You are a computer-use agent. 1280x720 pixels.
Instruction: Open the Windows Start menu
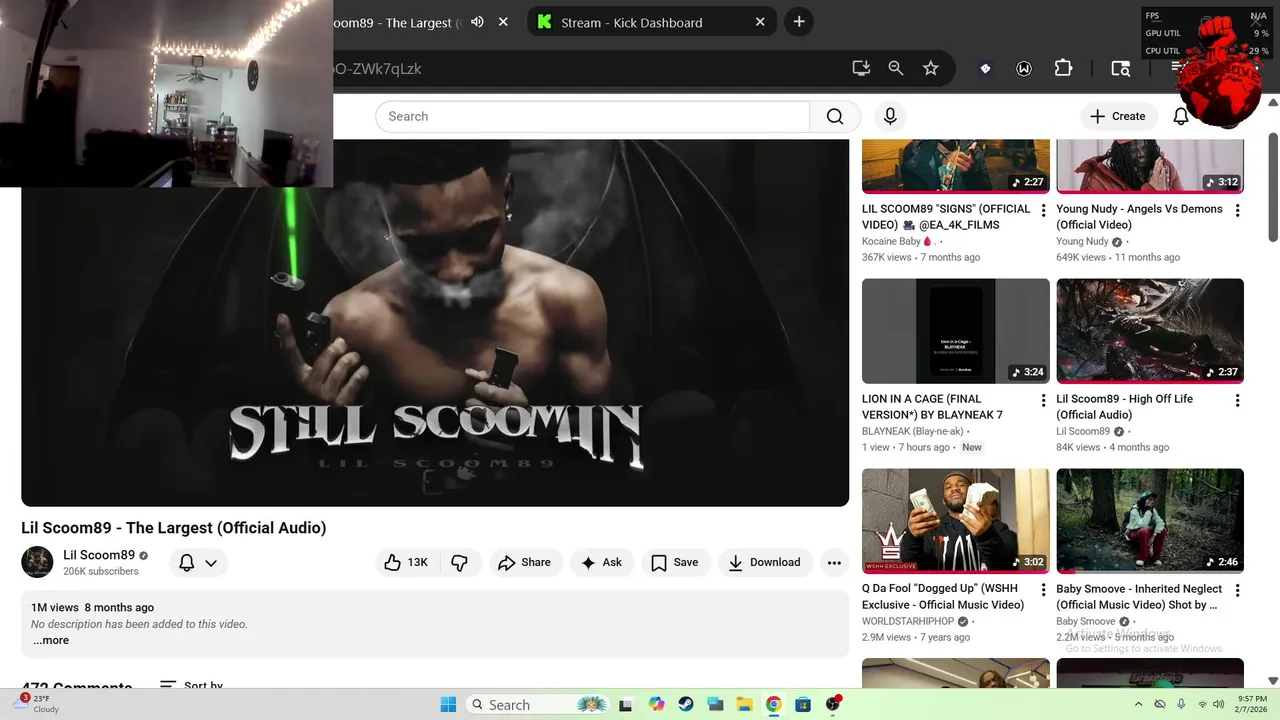coord(448,704)
